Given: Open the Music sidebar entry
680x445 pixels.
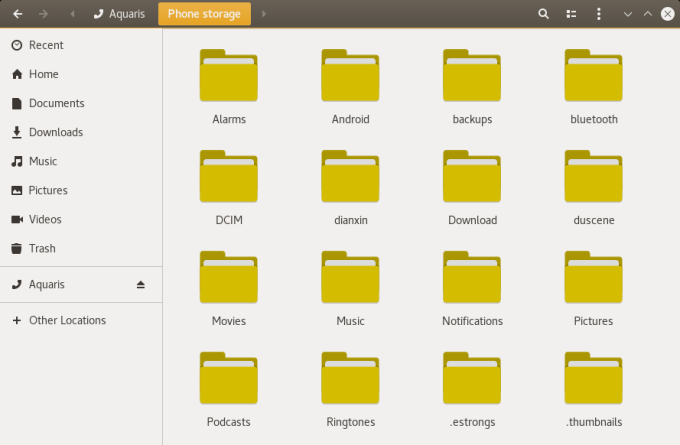Looking at the screenshot, I should 42,161.
